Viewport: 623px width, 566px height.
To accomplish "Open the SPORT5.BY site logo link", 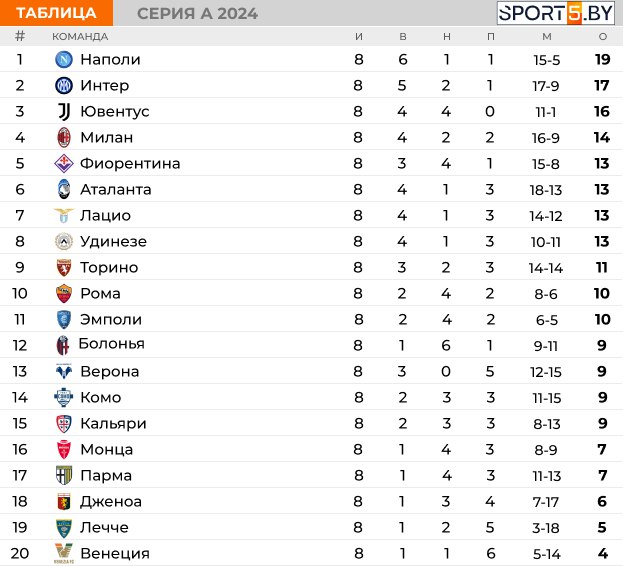I will click(x=556, y=13).
